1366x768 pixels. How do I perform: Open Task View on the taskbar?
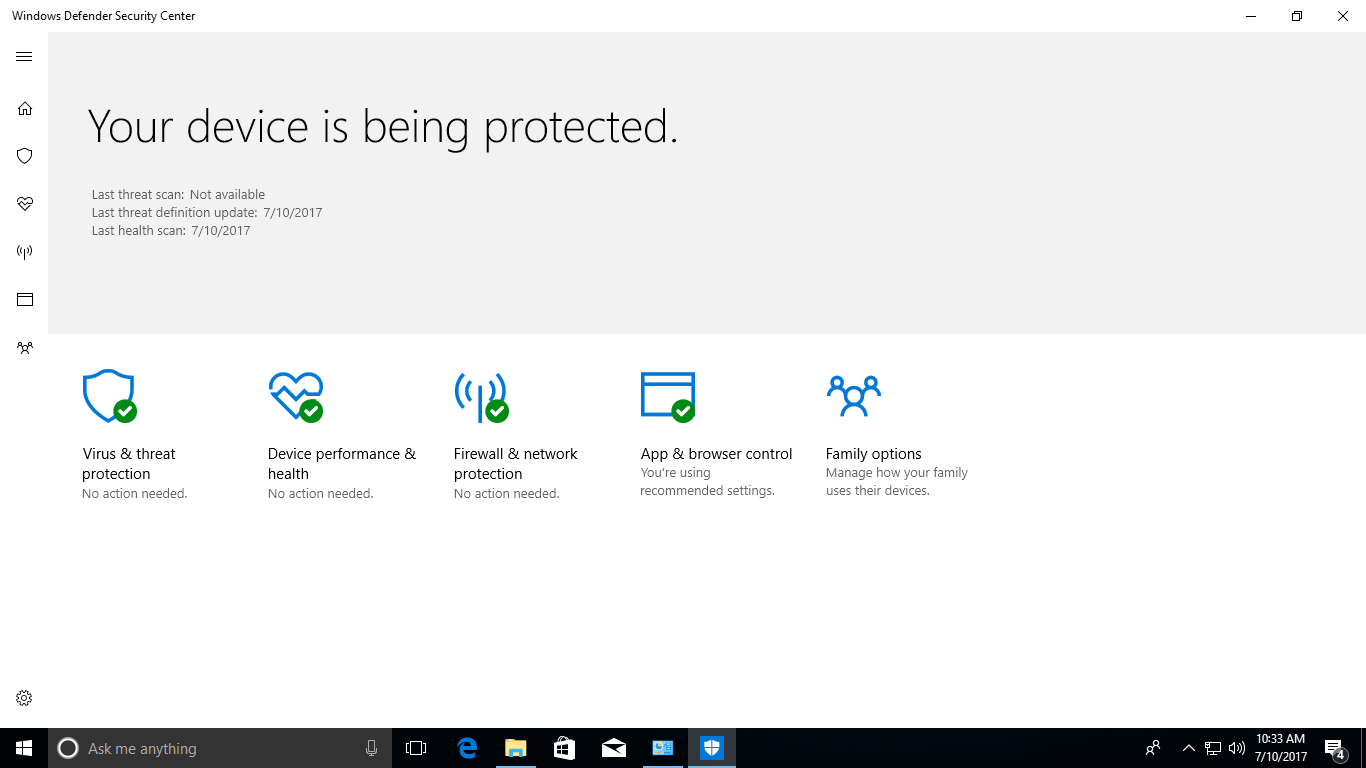(x=416, y=748)
